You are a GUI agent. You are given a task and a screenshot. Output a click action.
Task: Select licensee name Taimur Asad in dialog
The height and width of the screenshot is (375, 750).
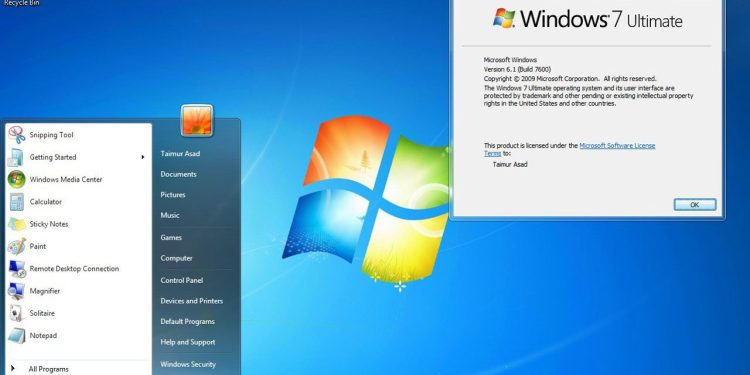point(510,165)
